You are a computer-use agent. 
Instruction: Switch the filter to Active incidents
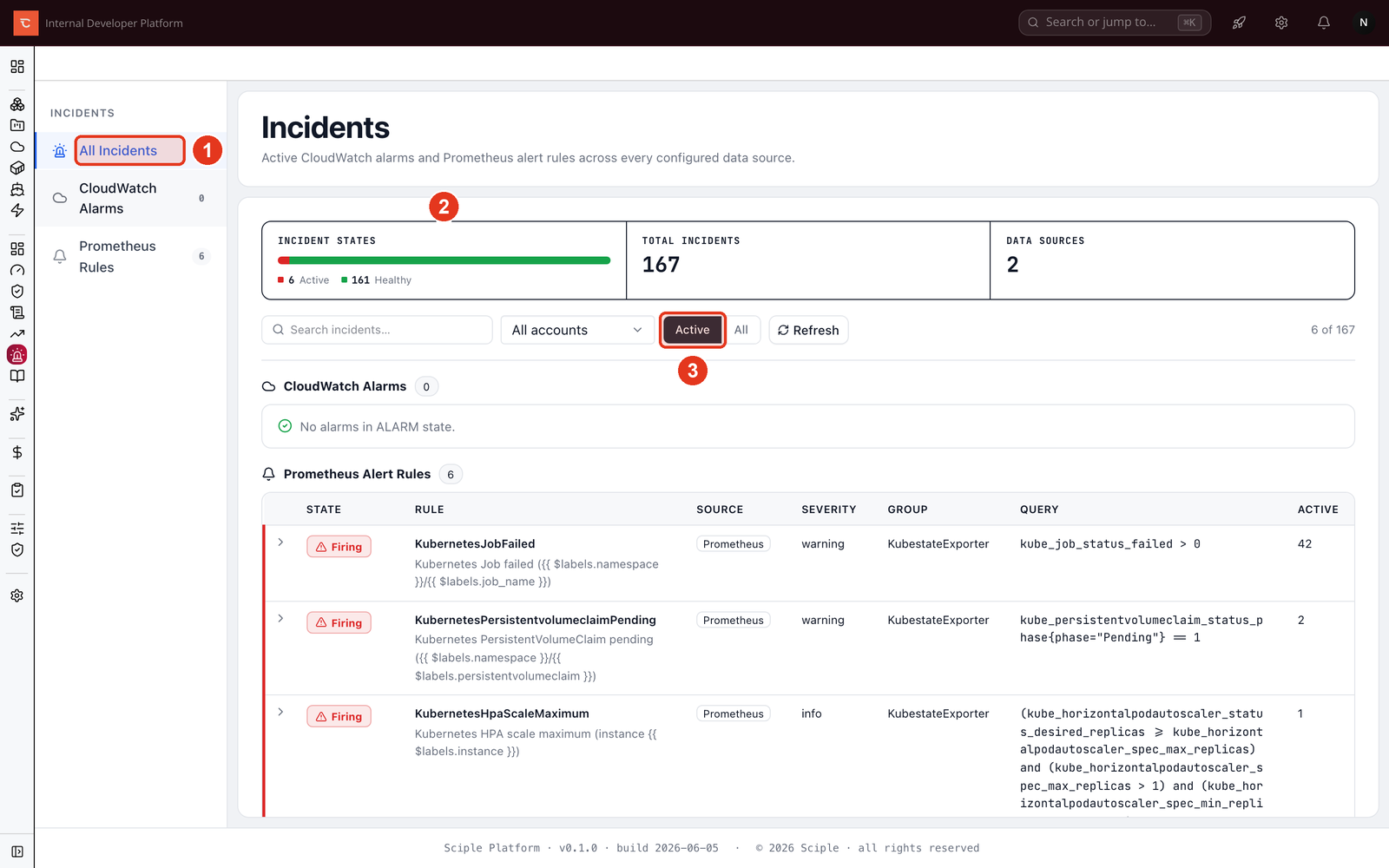pyautogui.click(x=693, y=330)
